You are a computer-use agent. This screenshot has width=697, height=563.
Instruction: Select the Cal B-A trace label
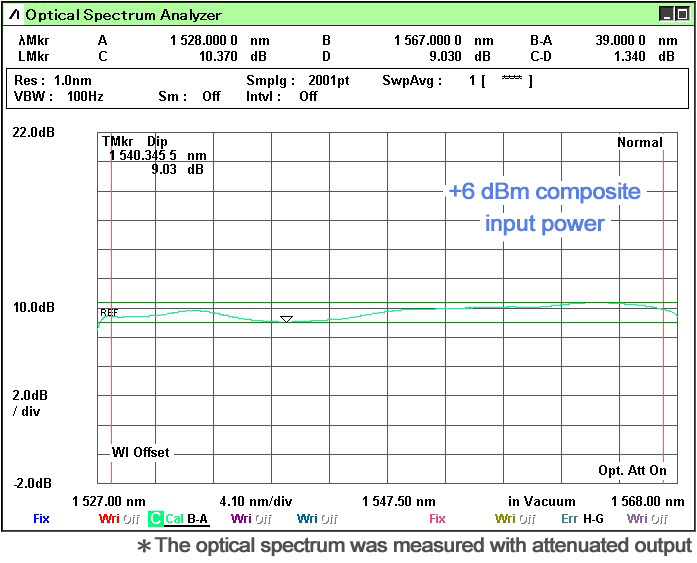coord(188,519)
